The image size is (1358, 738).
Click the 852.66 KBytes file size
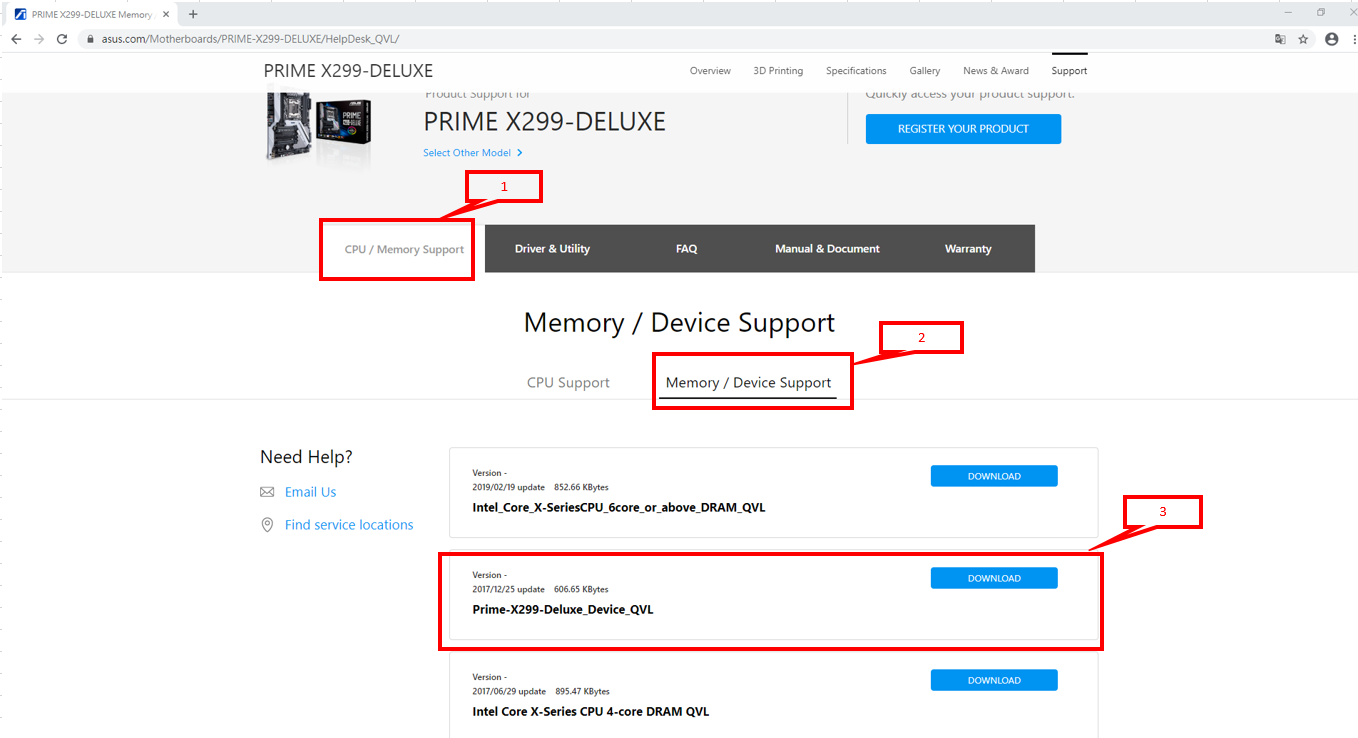[581, 487]
